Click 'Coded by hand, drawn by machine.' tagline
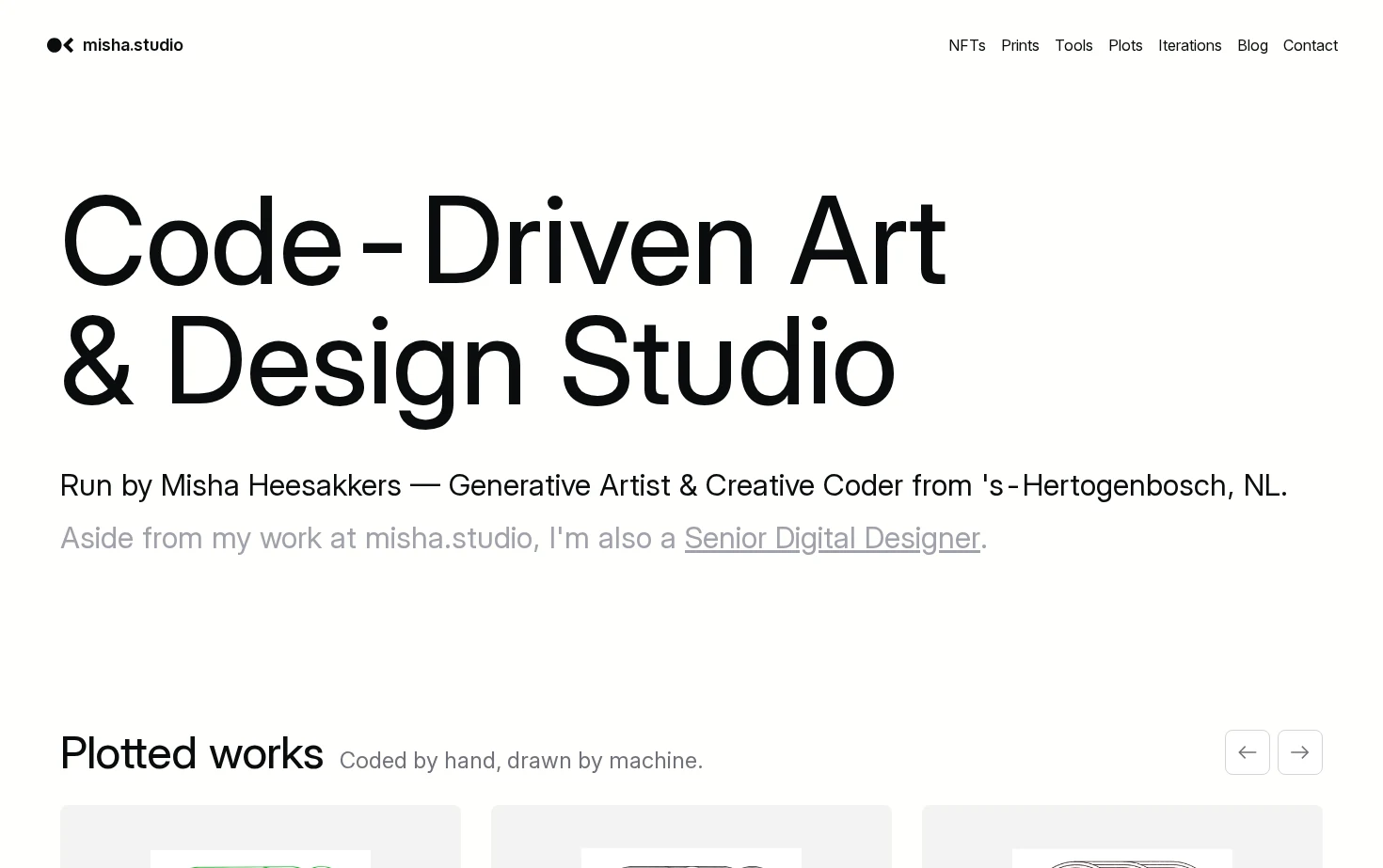The height and width of the screenshot is (868, 1383). click(521, 760)
